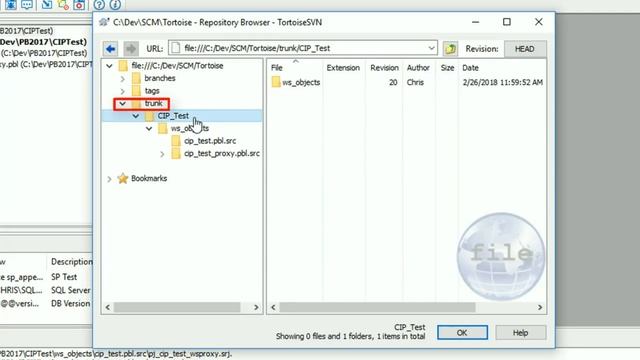Collapse the repository root node
The image size is (640, 360).
(x=109, y=66)
